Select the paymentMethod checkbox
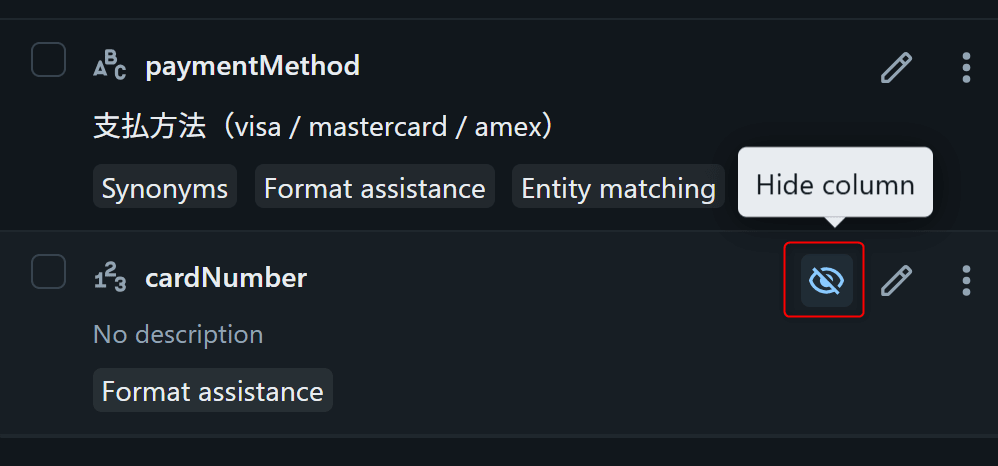Image resolution: width=998 pixels, height=466 pixels. tap(48, 60)
